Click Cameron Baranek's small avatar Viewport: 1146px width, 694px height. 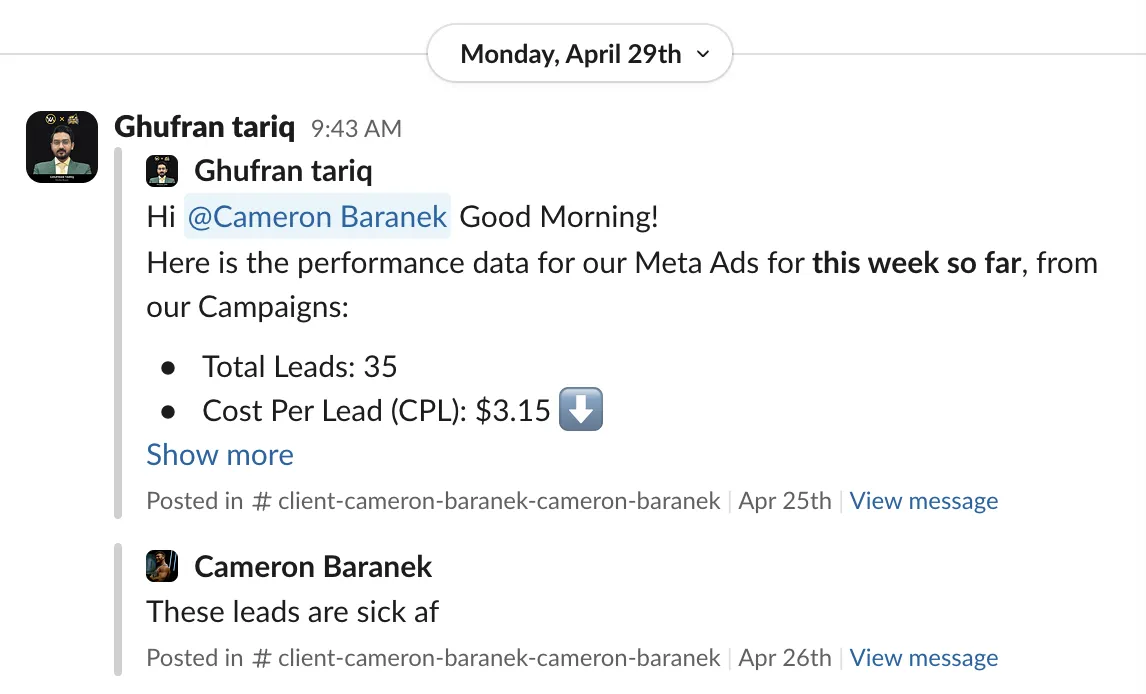[162, 566]
